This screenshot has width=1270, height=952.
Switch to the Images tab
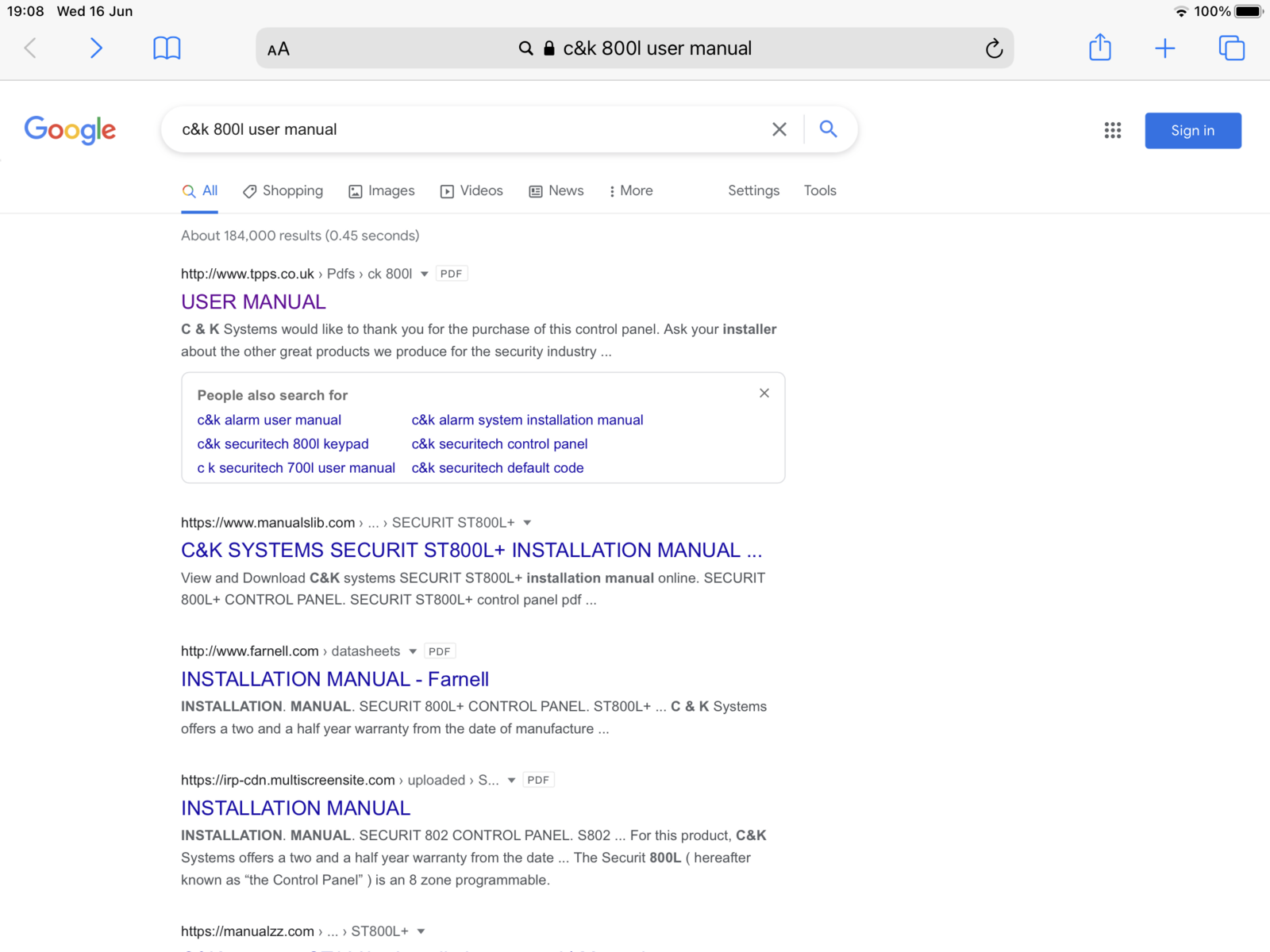(382, 191)
